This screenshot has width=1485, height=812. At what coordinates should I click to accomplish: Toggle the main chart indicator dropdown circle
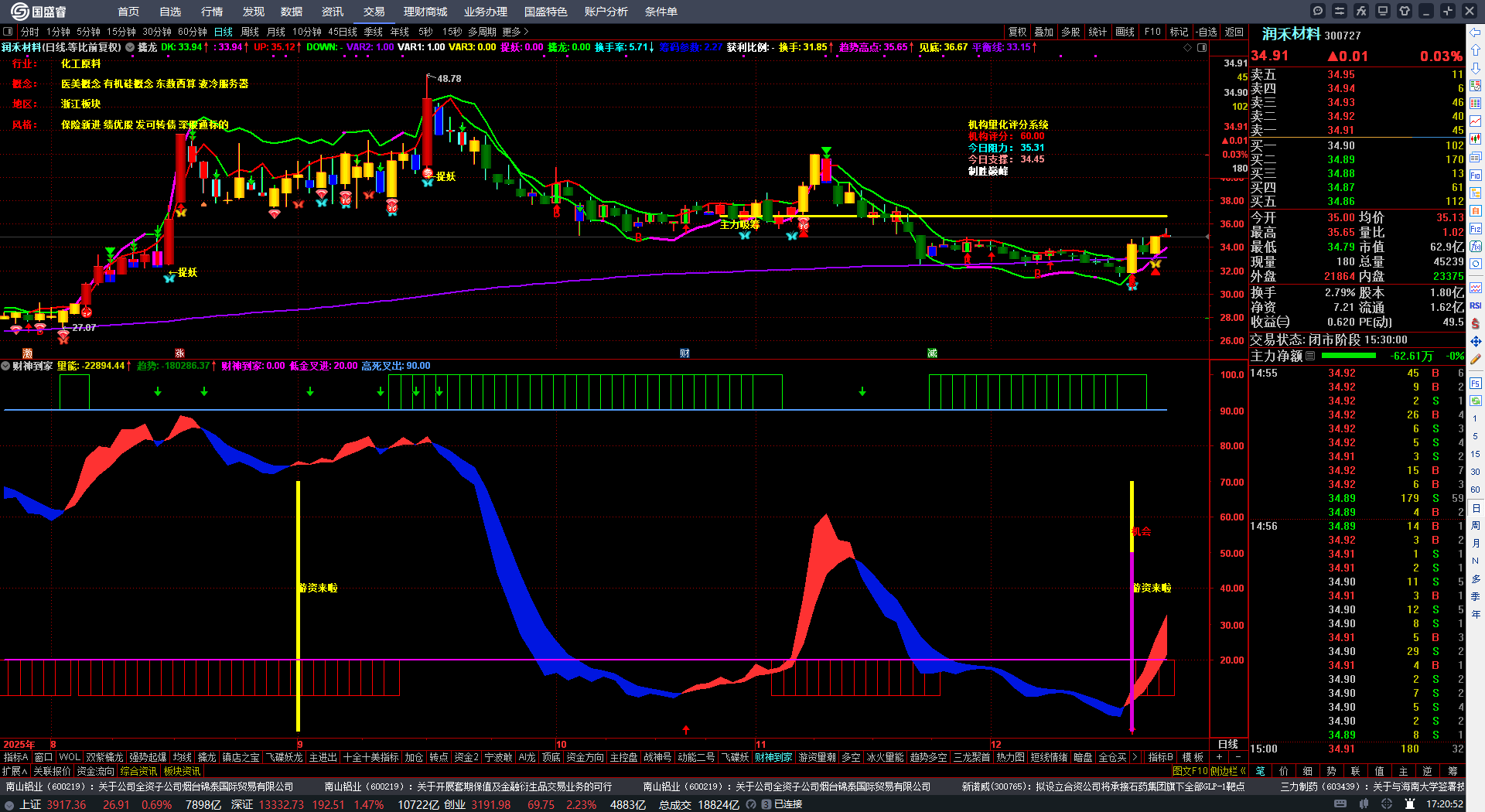130,47
